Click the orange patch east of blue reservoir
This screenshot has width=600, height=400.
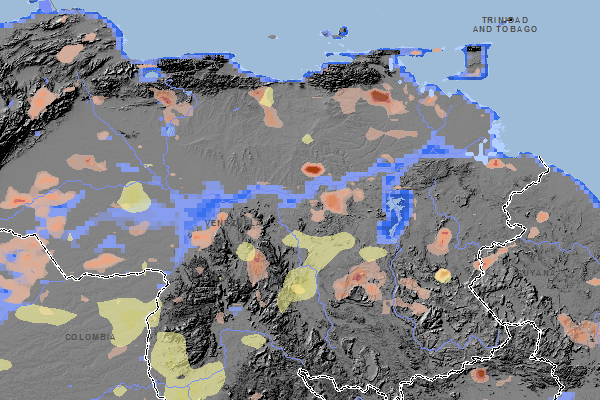click(x=440, y=240)
